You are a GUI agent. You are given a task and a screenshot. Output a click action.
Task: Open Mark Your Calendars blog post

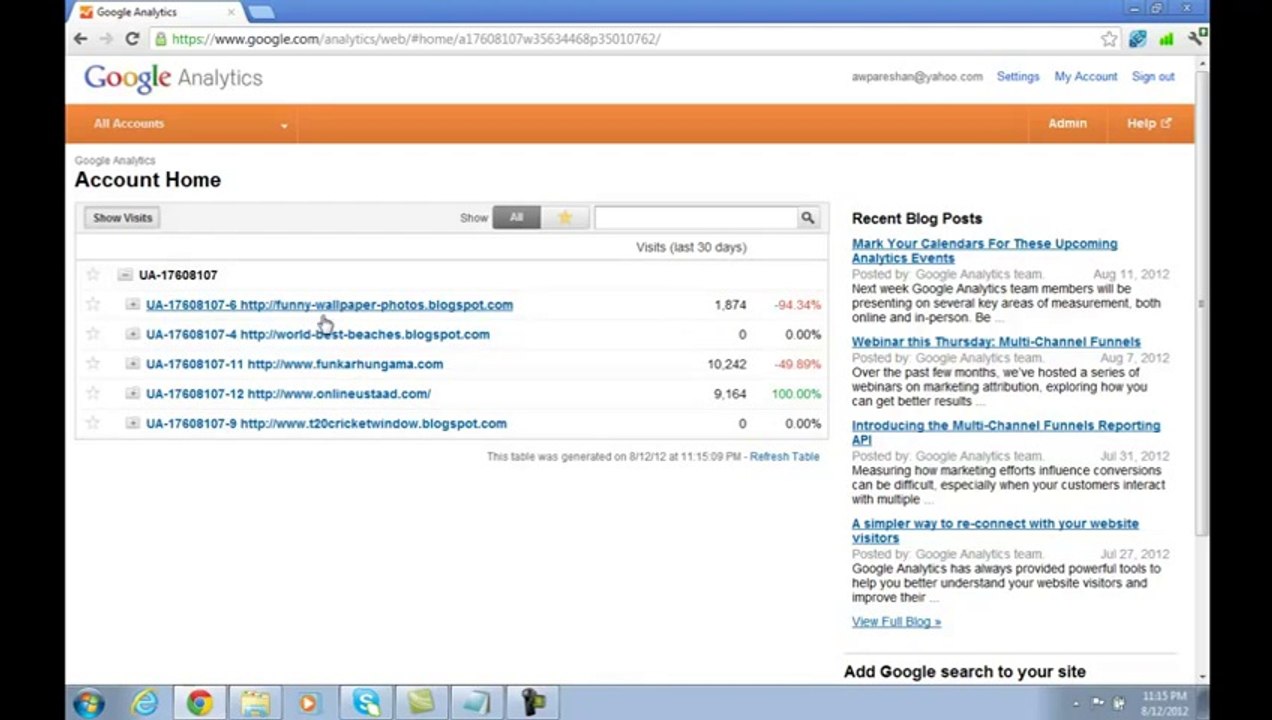point(984,251)
